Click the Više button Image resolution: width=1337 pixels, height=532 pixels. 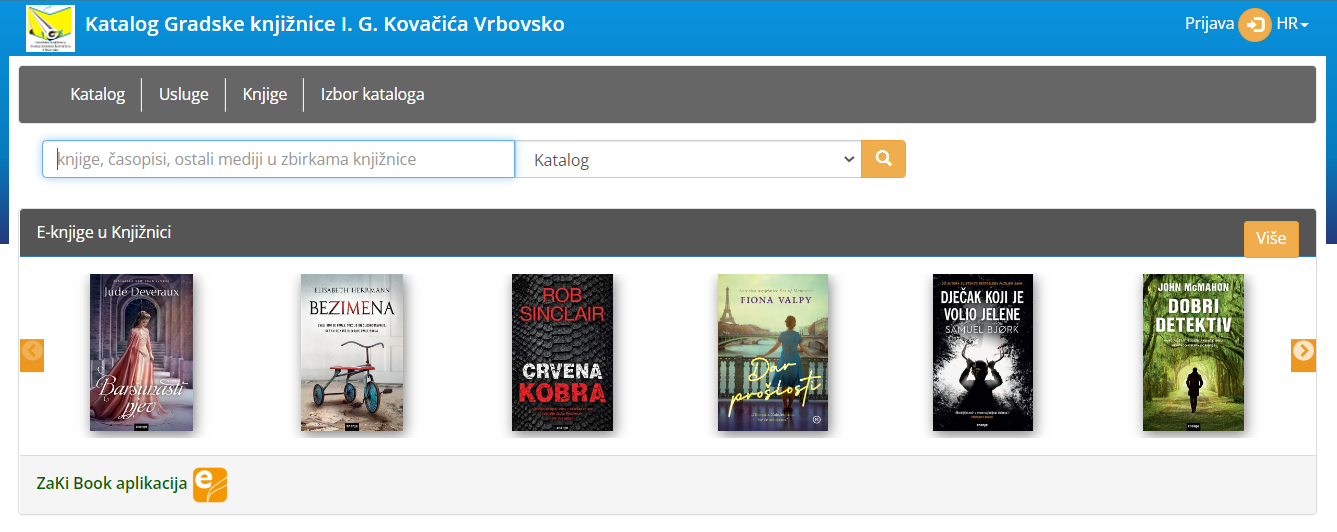tap(1271, 239)
